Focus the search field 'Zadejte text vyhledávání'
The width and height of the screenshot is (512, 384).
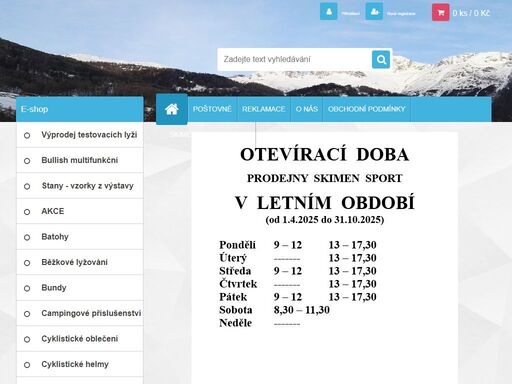(x=295, y=59)
